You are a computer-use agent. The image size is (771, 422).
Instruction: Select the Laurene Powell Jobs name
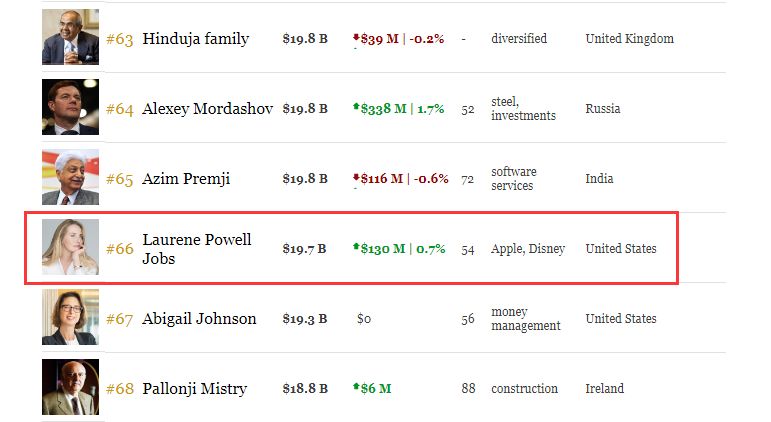[x=197, y=248]
